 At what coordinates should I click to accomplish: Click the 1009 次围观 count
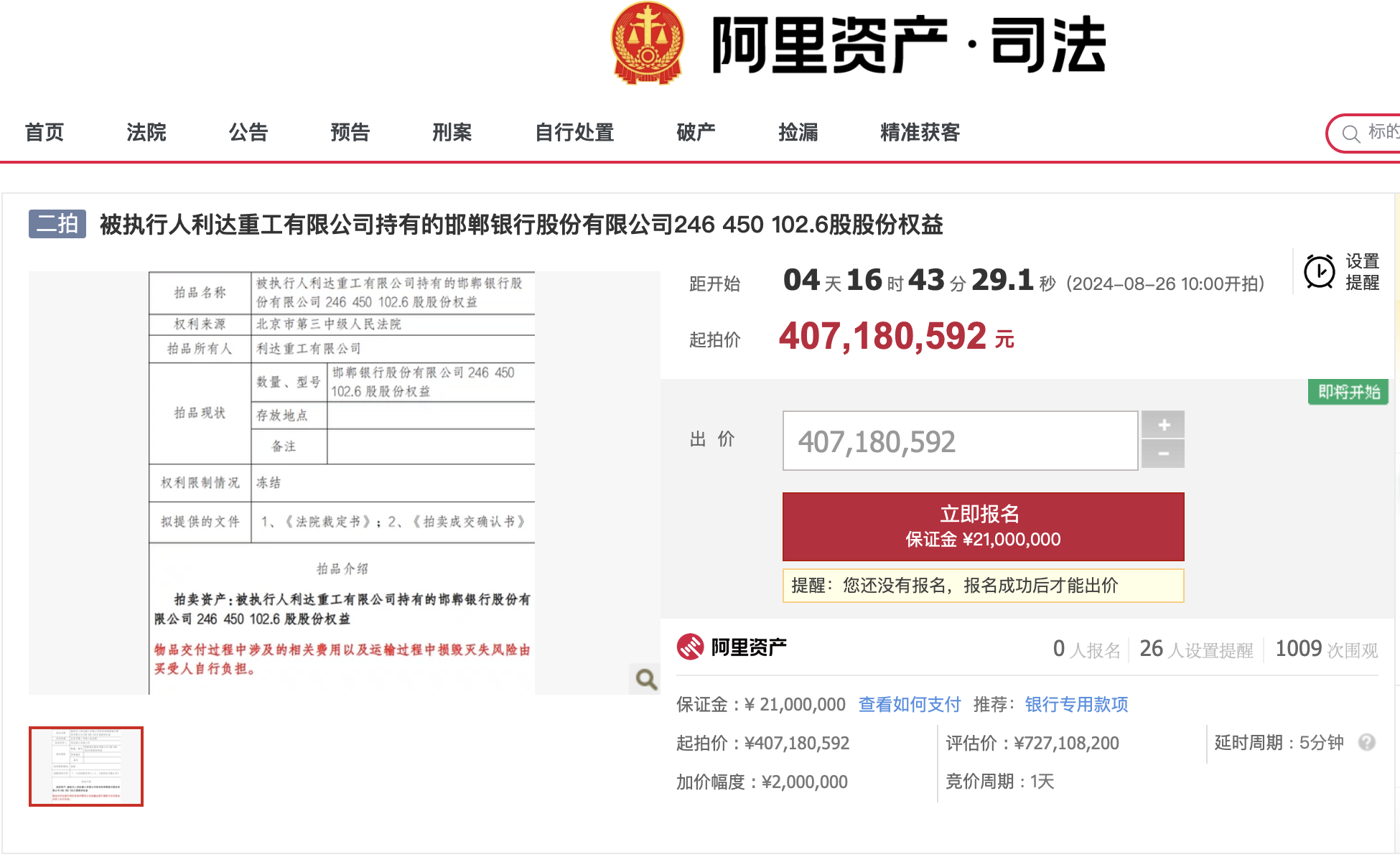coord(1326,649)
